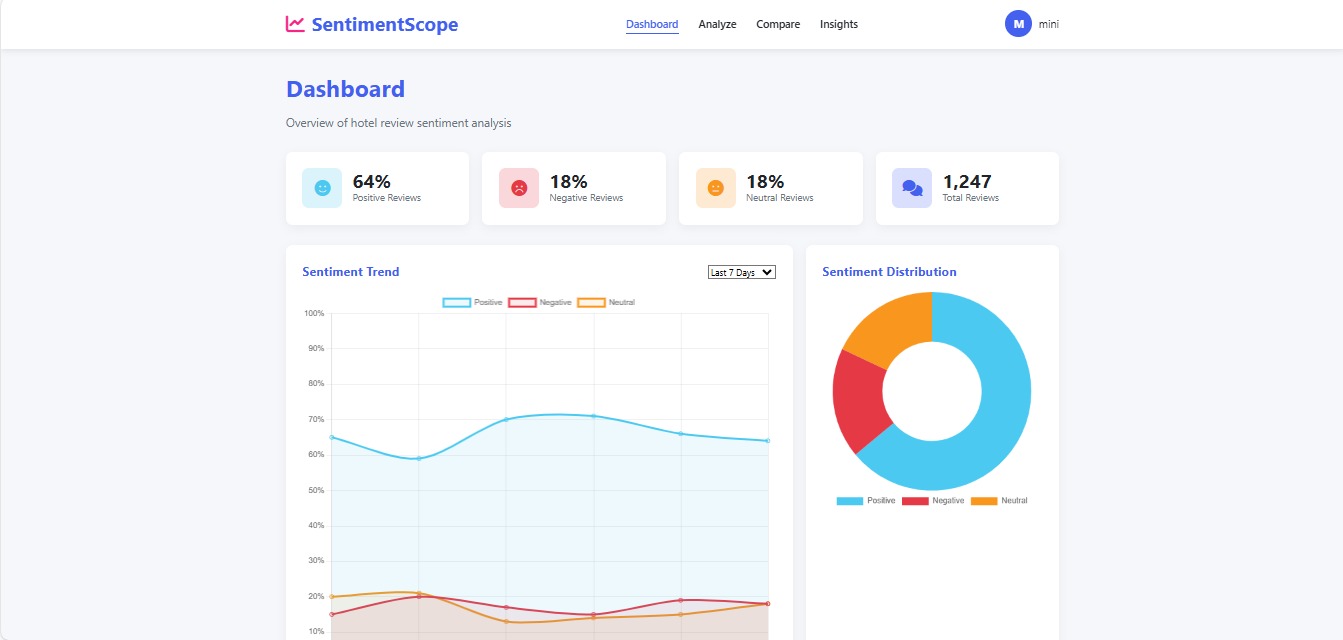Toggle Neutral in the Sentiment Distribution legend
1343x640 pixels.
click(x=998, y=499)
